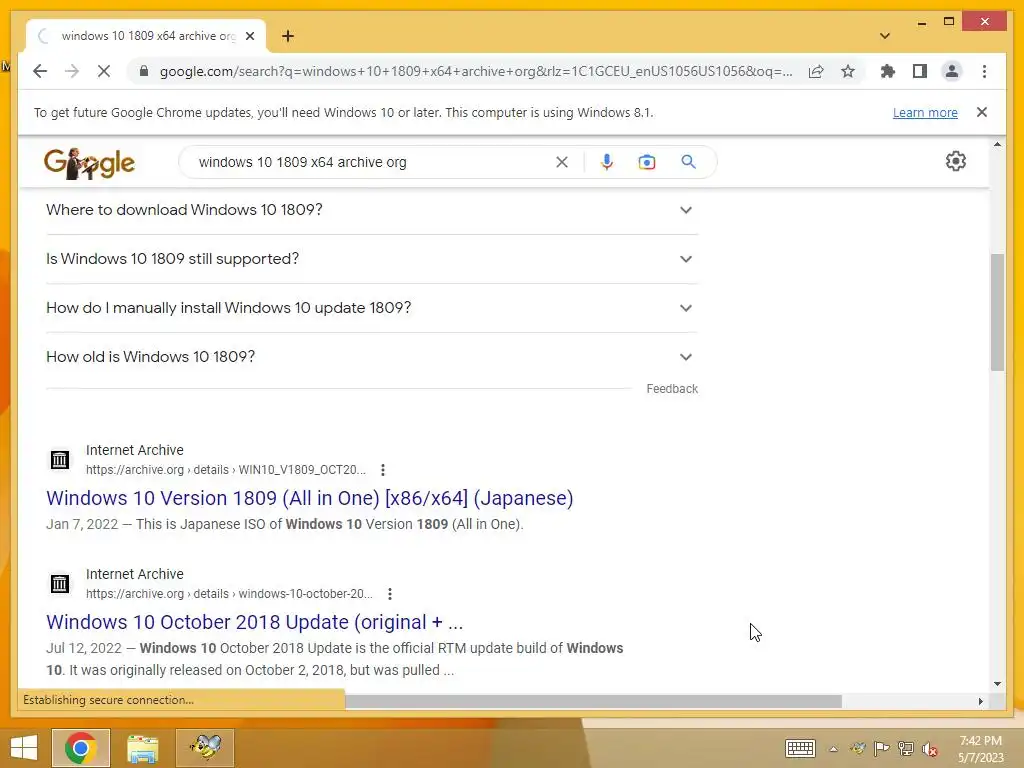Viewport: 1024px width, 768px height.
Task: Click the horizontal scrollbar thumb
Action: [593, 701]
